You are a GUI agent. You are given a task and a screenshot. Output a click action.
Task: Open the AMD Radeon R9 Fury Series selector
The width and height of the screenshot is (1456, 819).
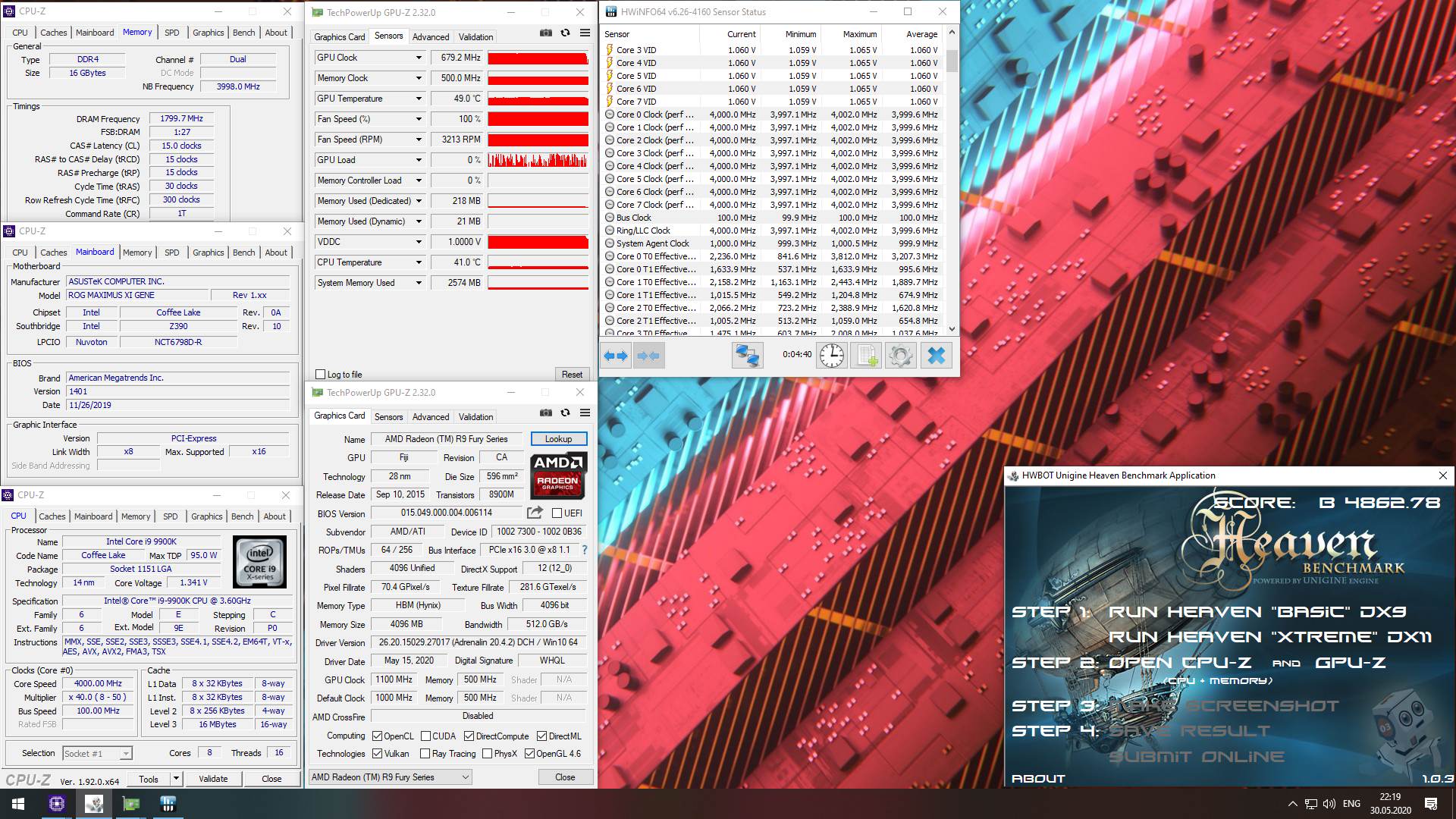coord(391,777)
